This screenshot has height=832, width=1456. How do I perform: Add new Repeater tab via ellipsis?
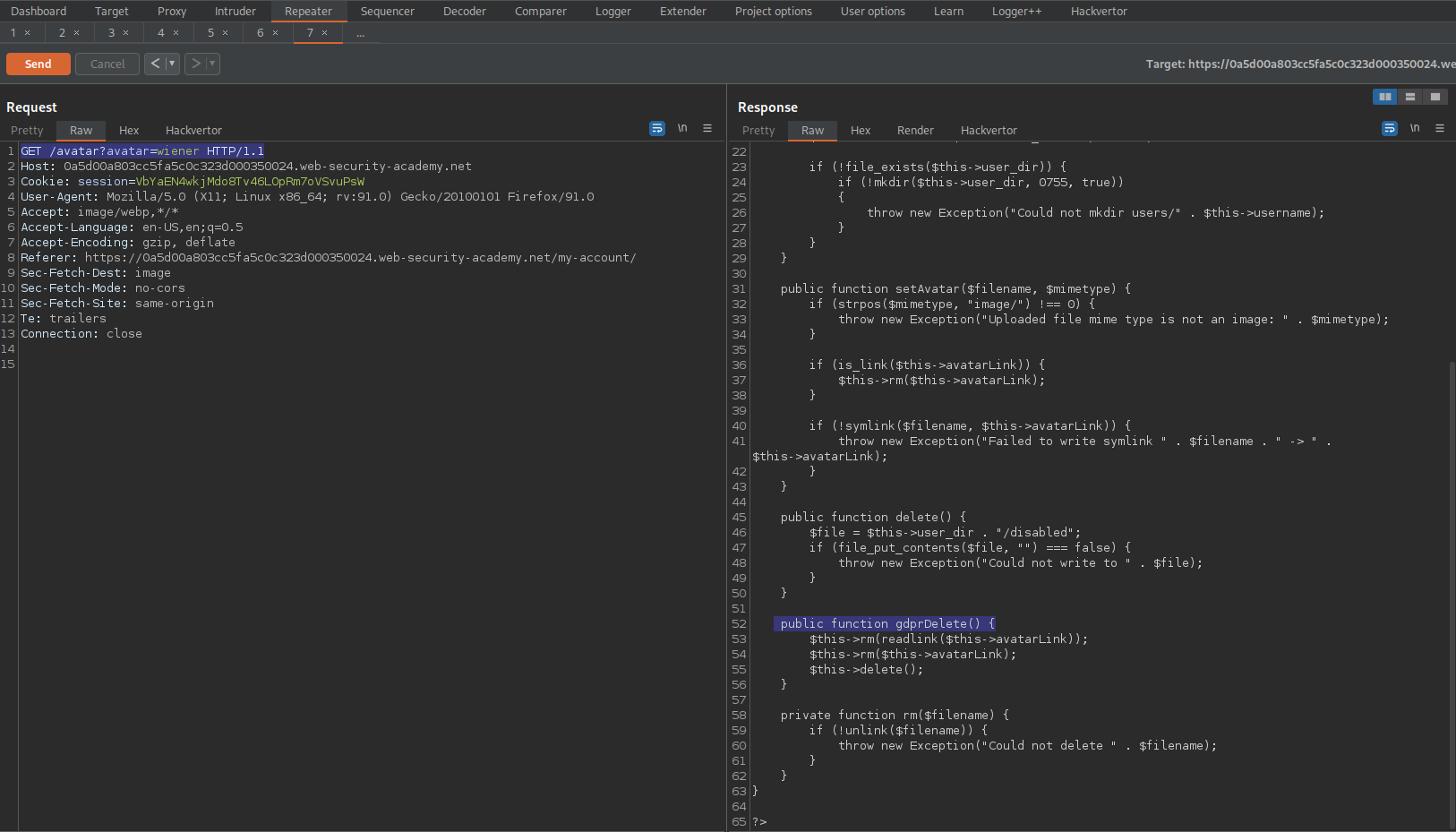click(361, 33)
